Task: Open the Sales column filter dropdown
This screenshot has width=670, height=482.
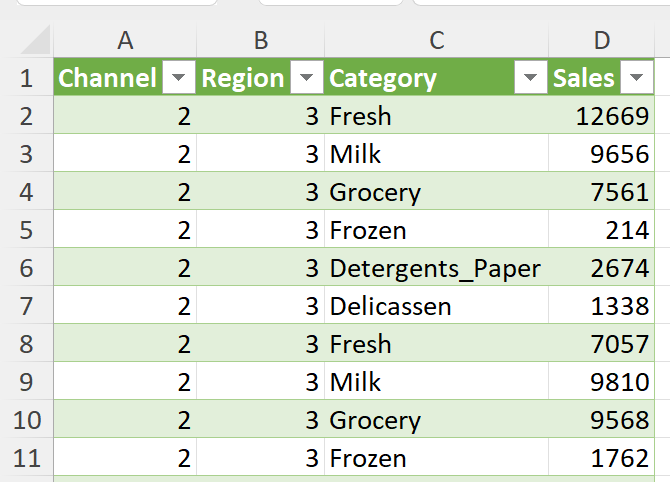Action: pos(636,79)
